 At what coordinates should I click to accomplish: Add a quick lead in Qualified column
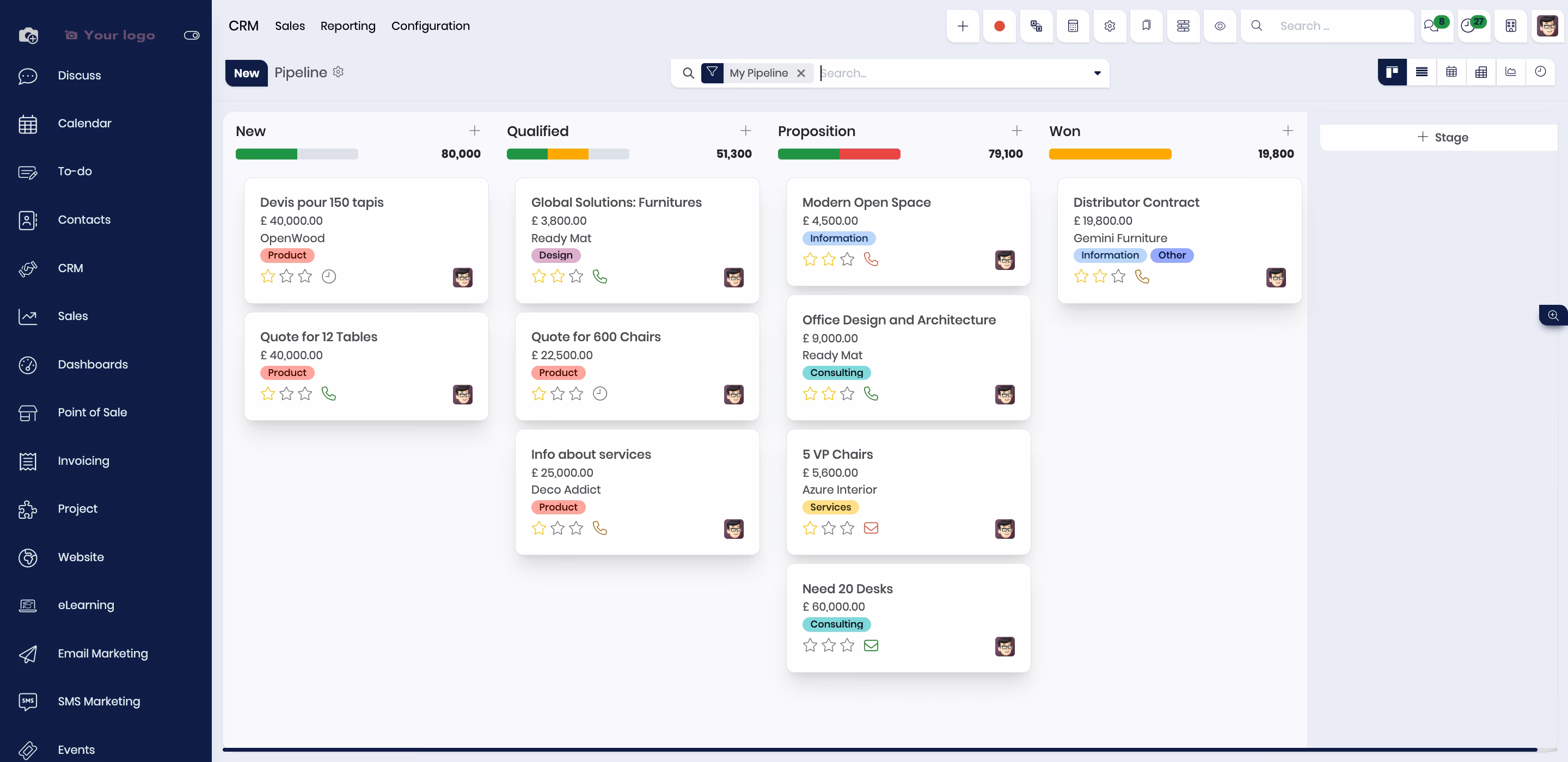tap(745, 131)
